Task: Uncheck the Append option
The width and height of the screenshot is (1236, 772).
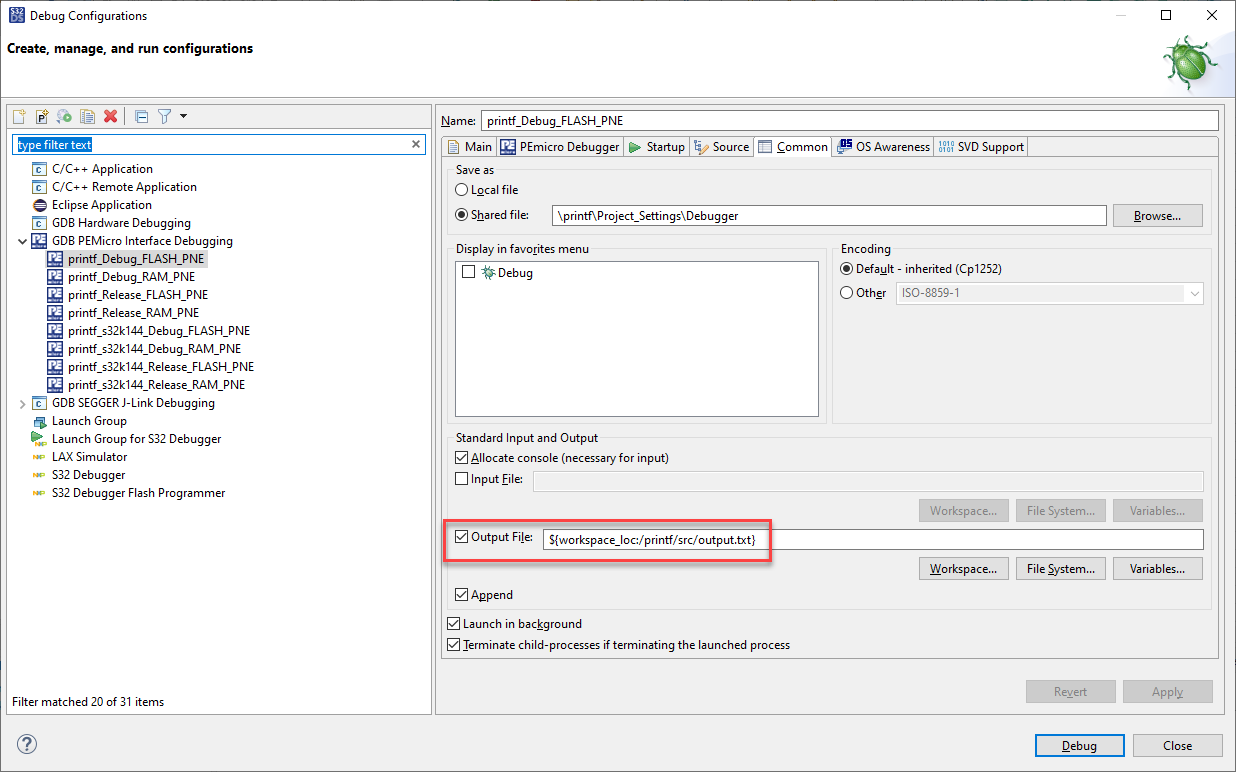Action: pos(462,594)
